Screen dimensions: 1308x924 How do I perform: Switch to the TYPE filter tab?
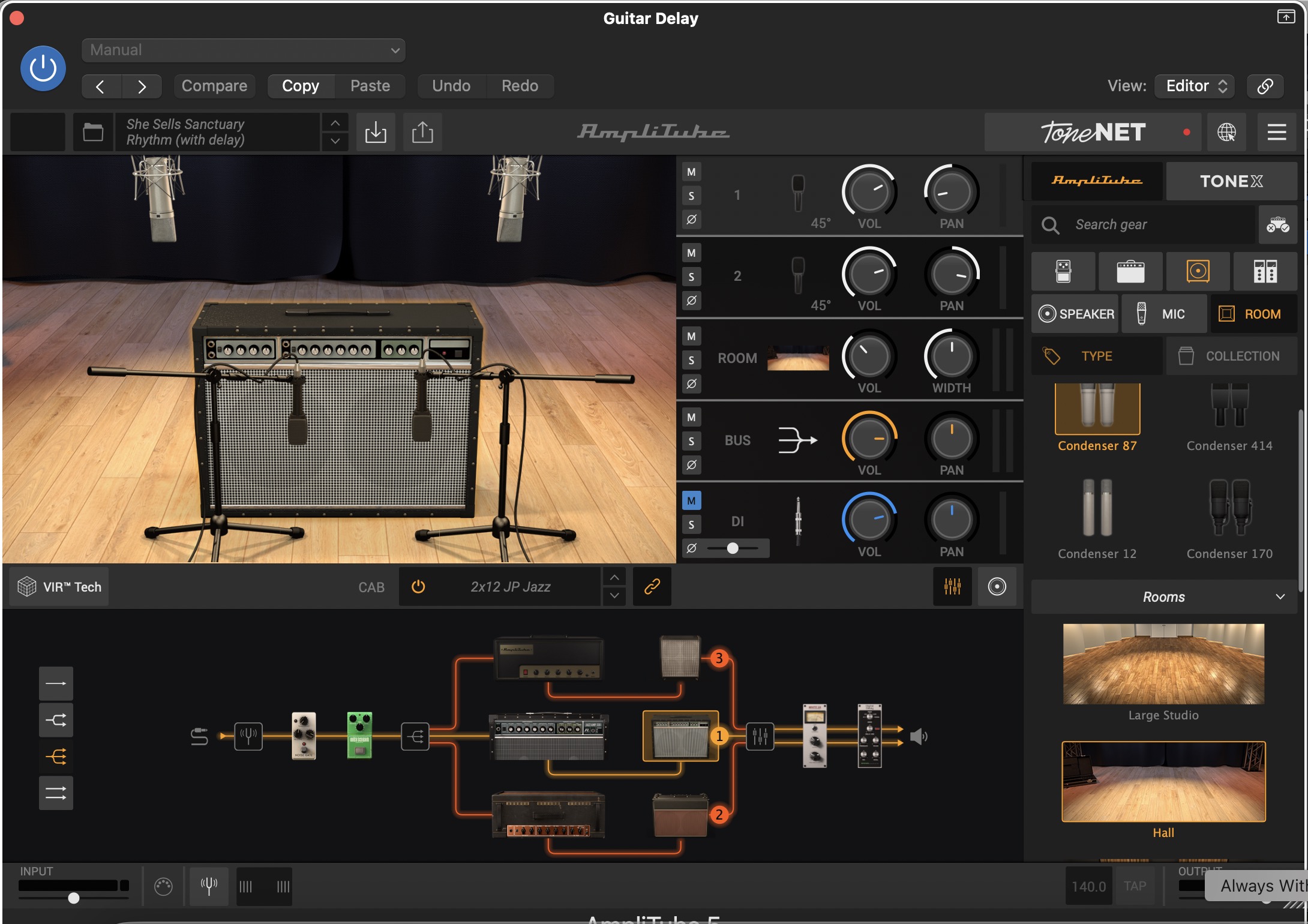1097,356
